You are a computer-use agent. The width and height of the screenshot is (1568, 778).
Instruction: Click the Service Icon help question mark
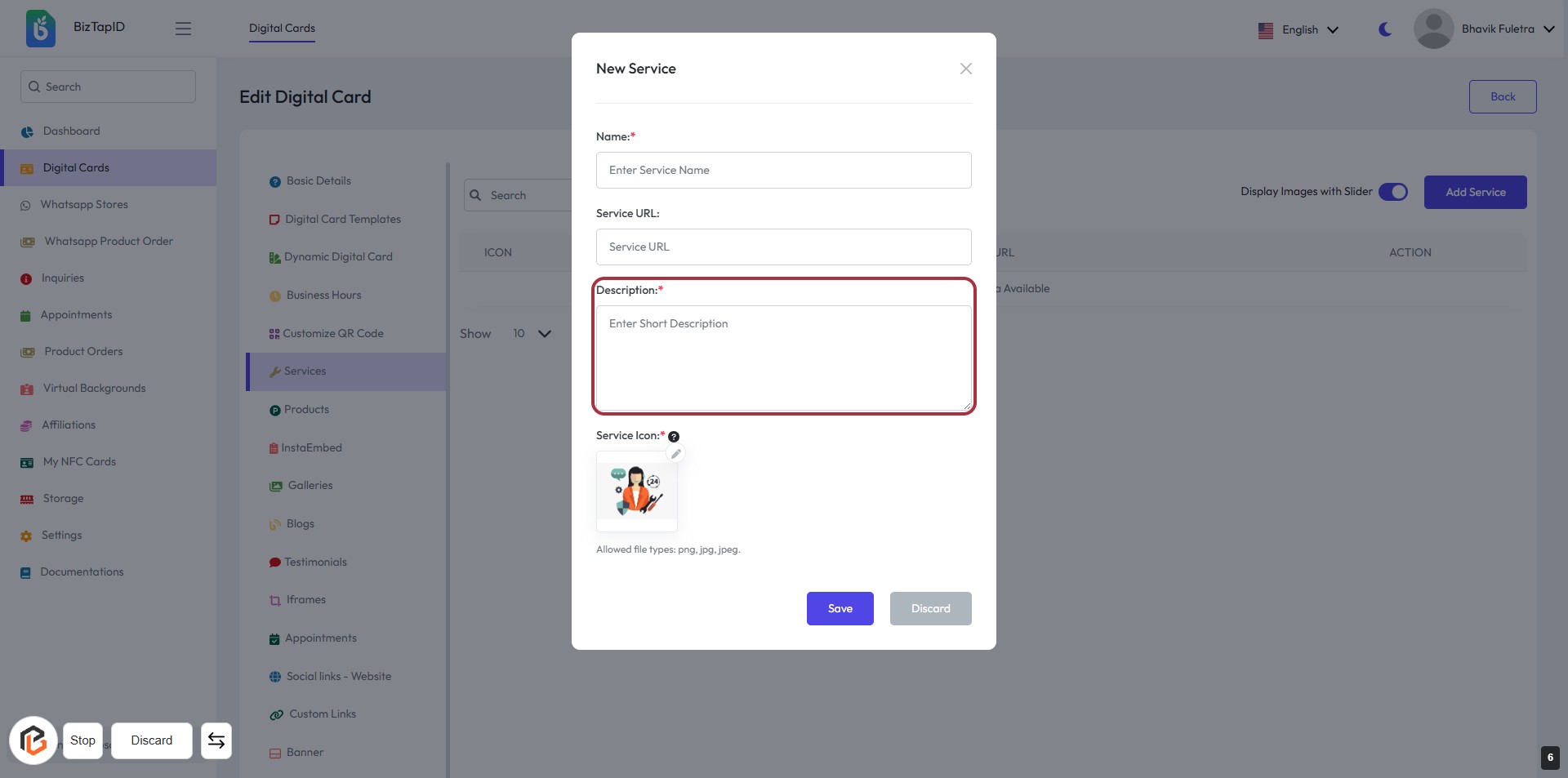[x=674, y=437]
